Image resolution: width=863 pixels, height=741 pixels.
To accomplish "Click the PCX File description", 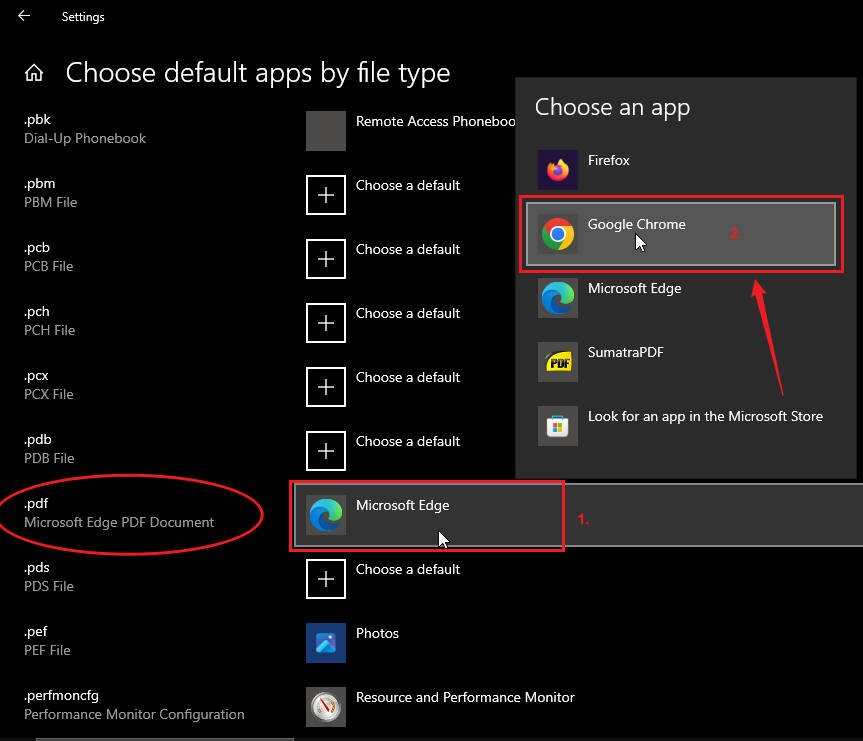I will (x=48, y=394).
